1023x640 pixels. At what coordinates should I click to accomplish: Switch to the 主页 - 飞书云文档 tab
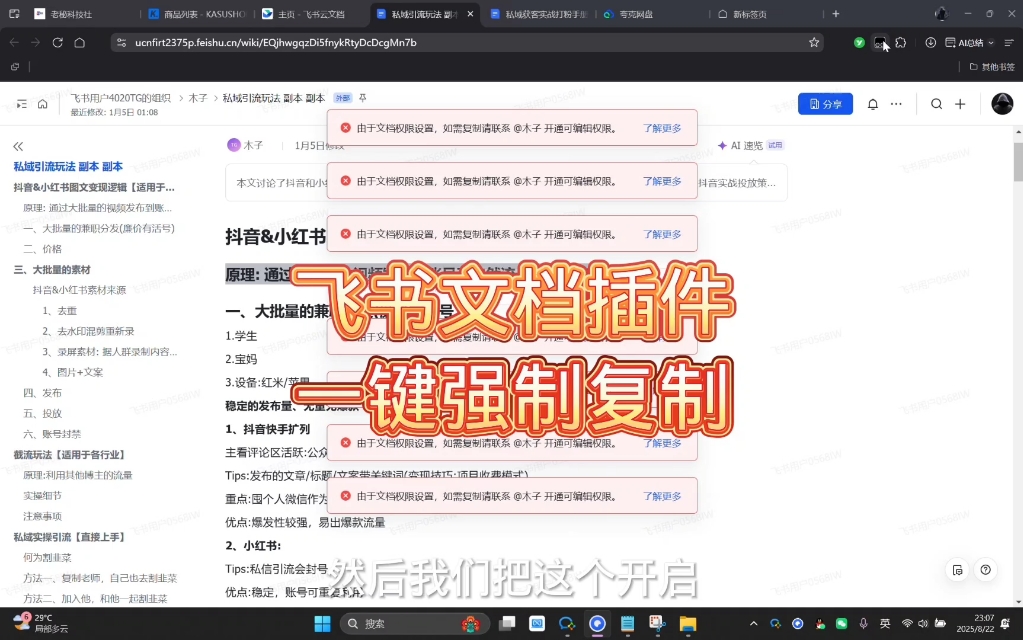tap(311, 14)
